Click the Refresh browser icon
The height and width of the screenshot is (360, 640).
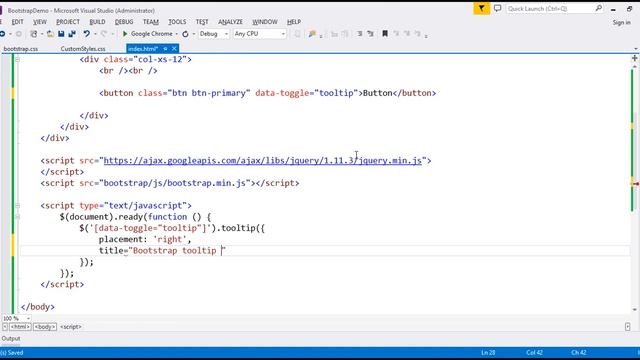tap(185, 34)
